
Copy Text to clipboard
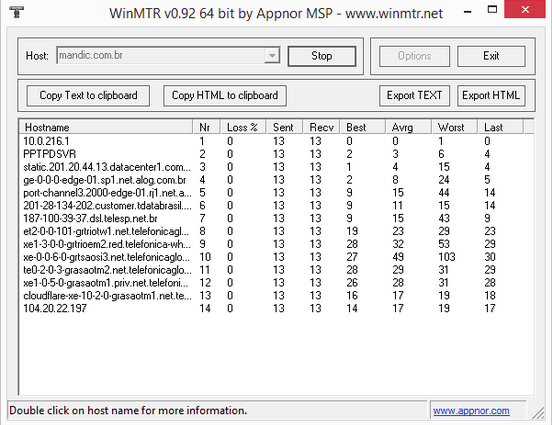pos(88,95)
